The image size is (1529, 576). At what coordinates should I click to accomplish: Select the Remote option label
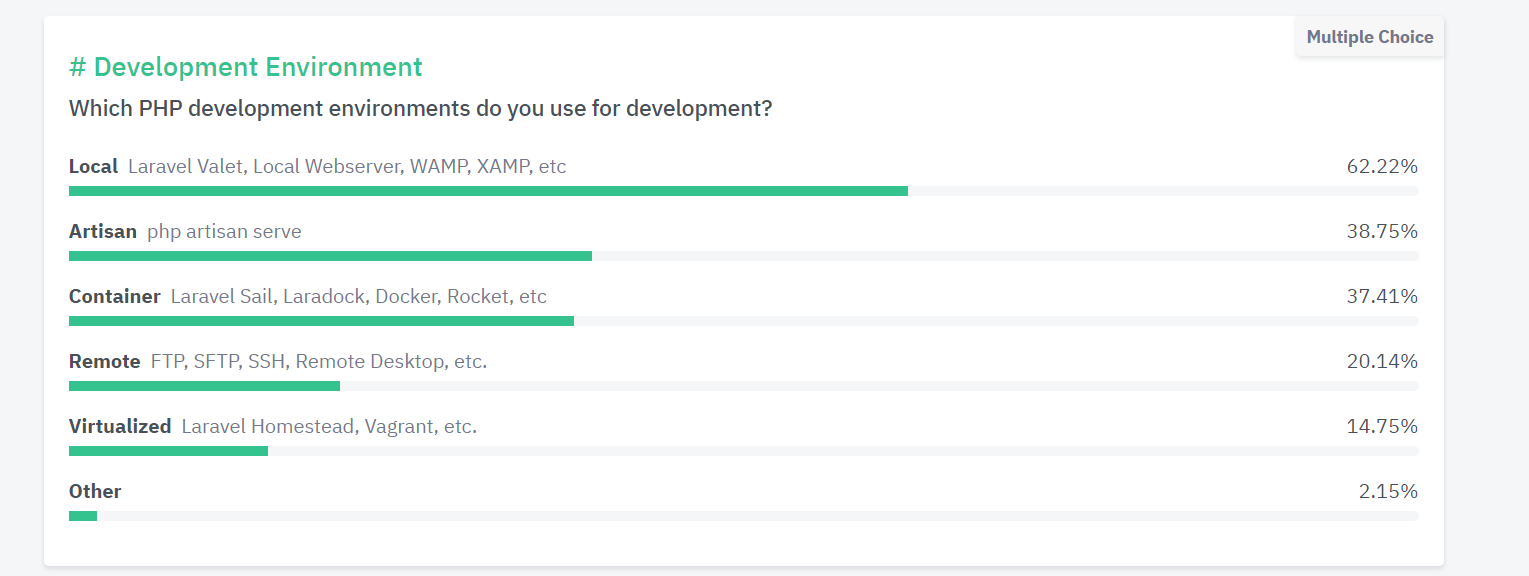(x=105, y=361)
